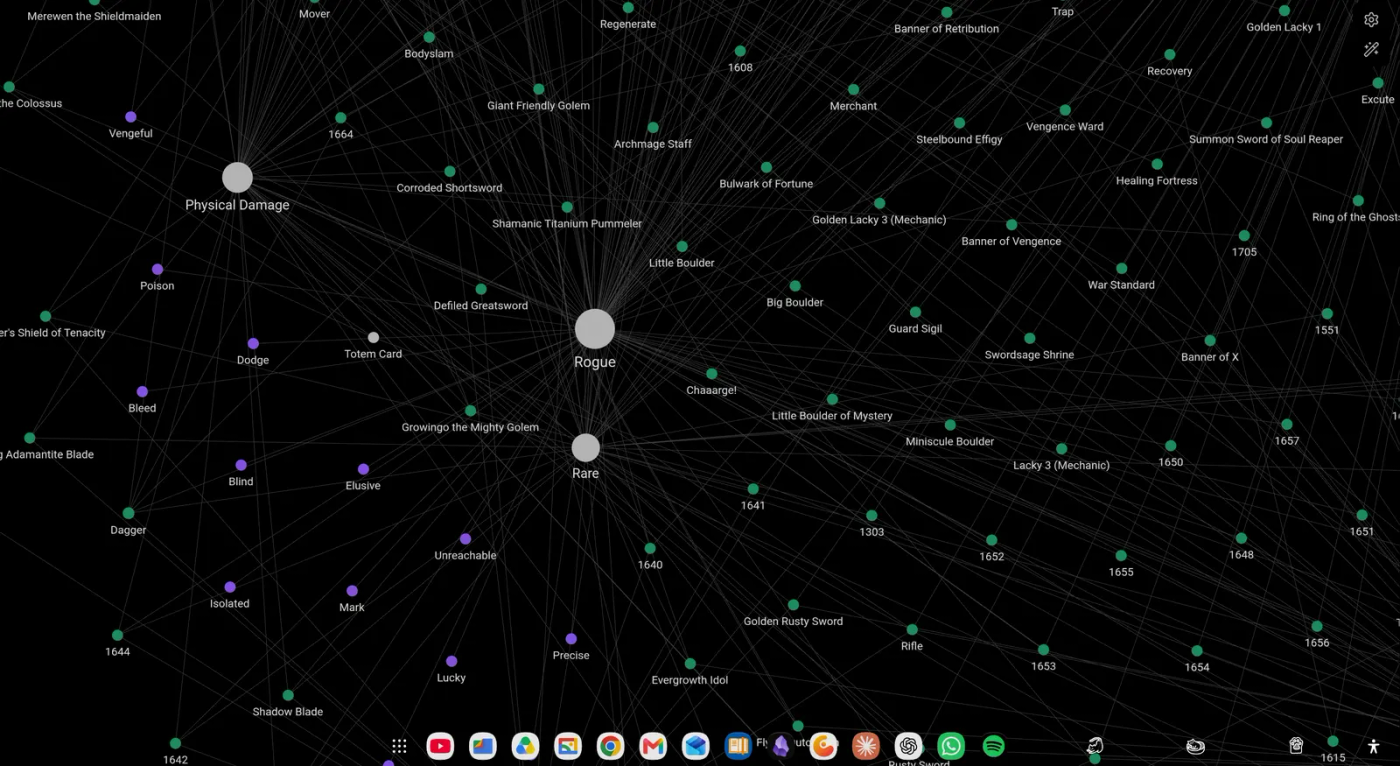The height and width of the screenshot is (766, 1400).
Task: Click the node labeled 1705
Action: [x=1244, y=235]
